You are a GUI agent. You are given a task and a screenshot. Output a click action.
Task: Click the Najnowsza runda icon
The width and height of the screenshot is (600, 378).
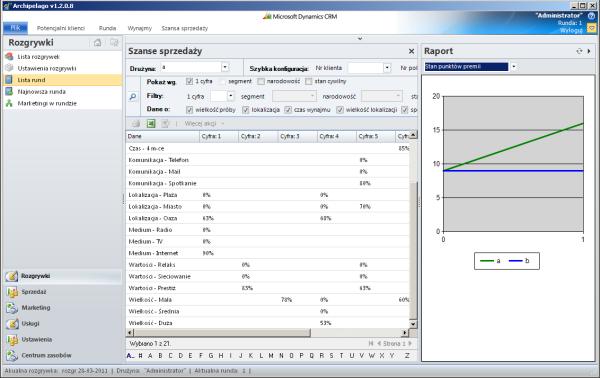point(9,91)
